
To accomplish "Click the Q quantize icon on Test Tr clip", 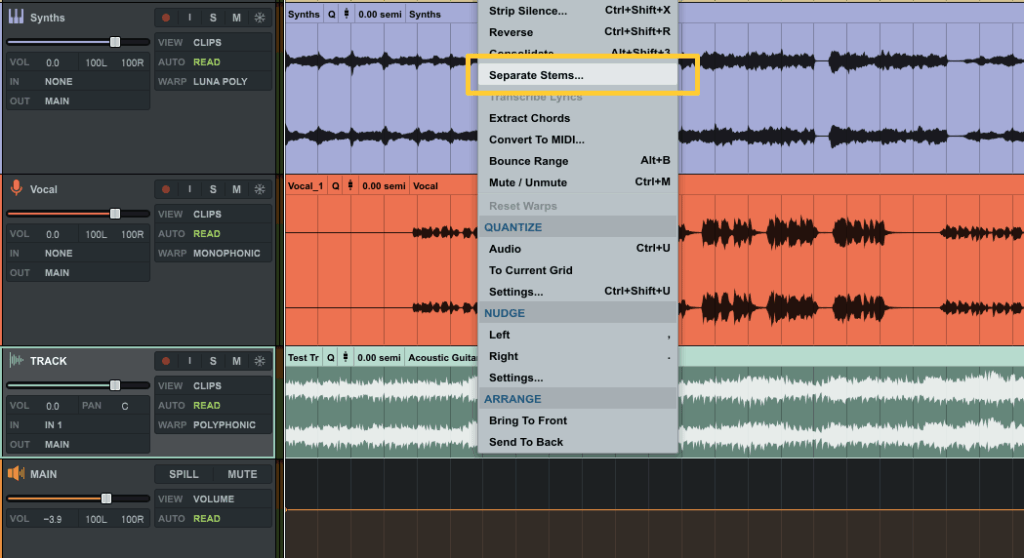I will pyautogui.click(x=330, y=358).
